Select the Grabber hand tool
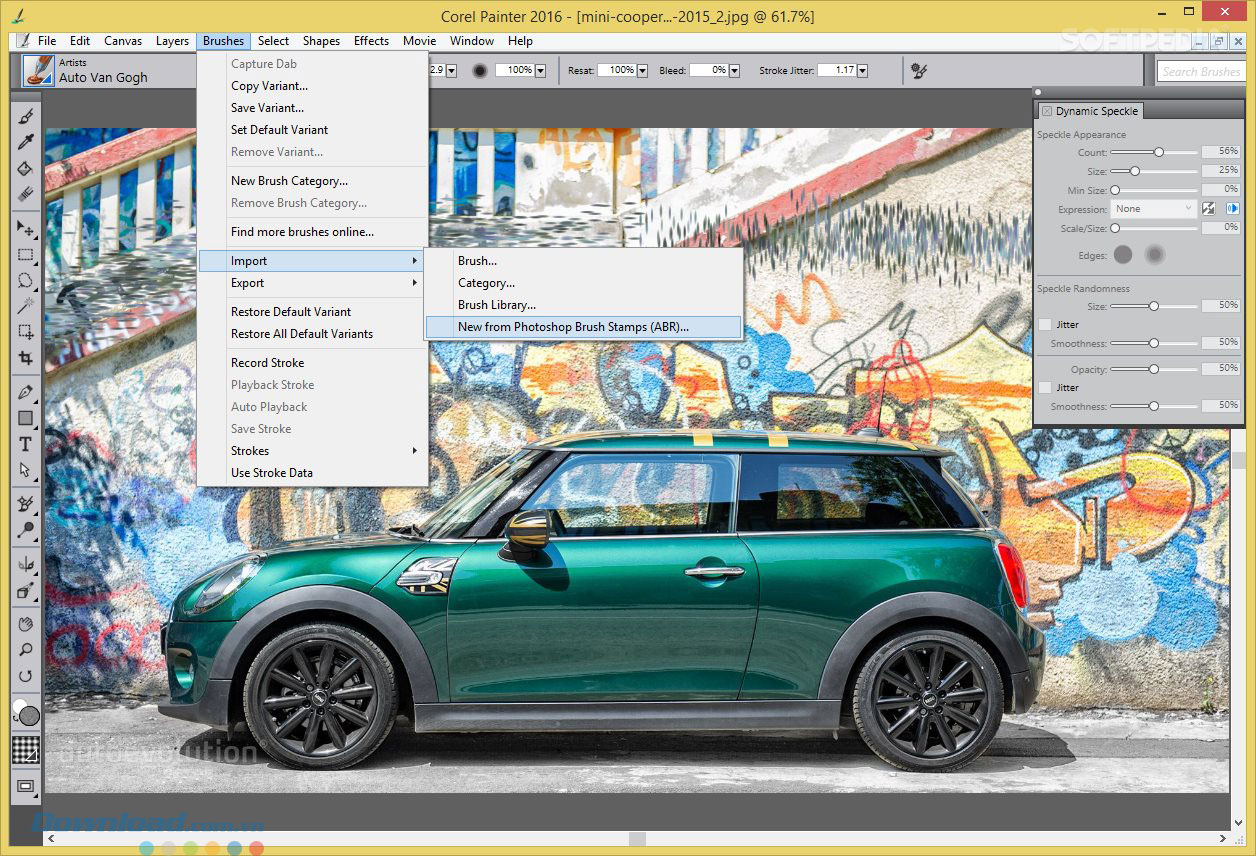Viewport: 1256px width, 856px height. (26, 624)
